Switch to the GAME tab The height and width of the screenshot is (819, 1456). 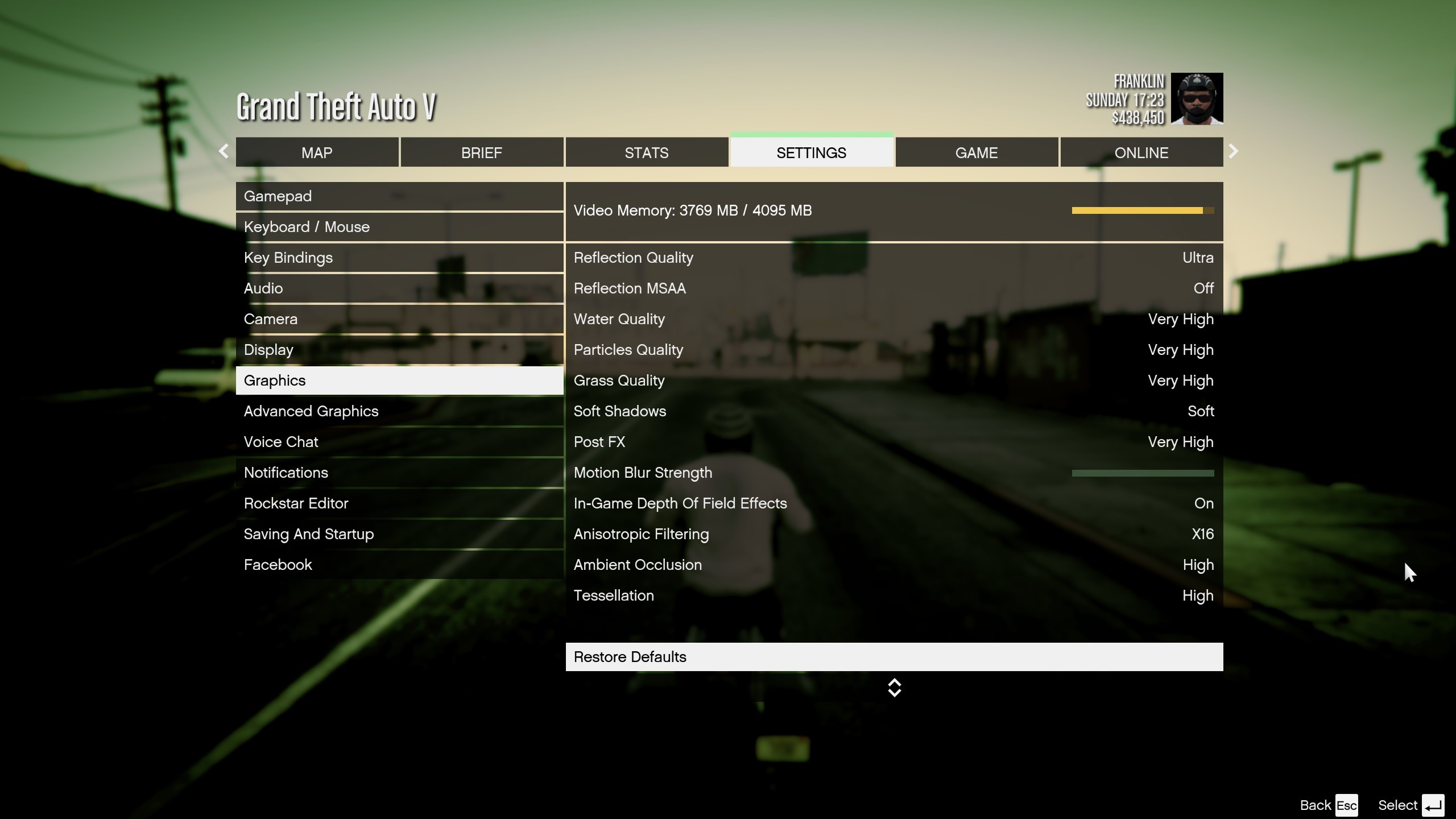[976, 152]
